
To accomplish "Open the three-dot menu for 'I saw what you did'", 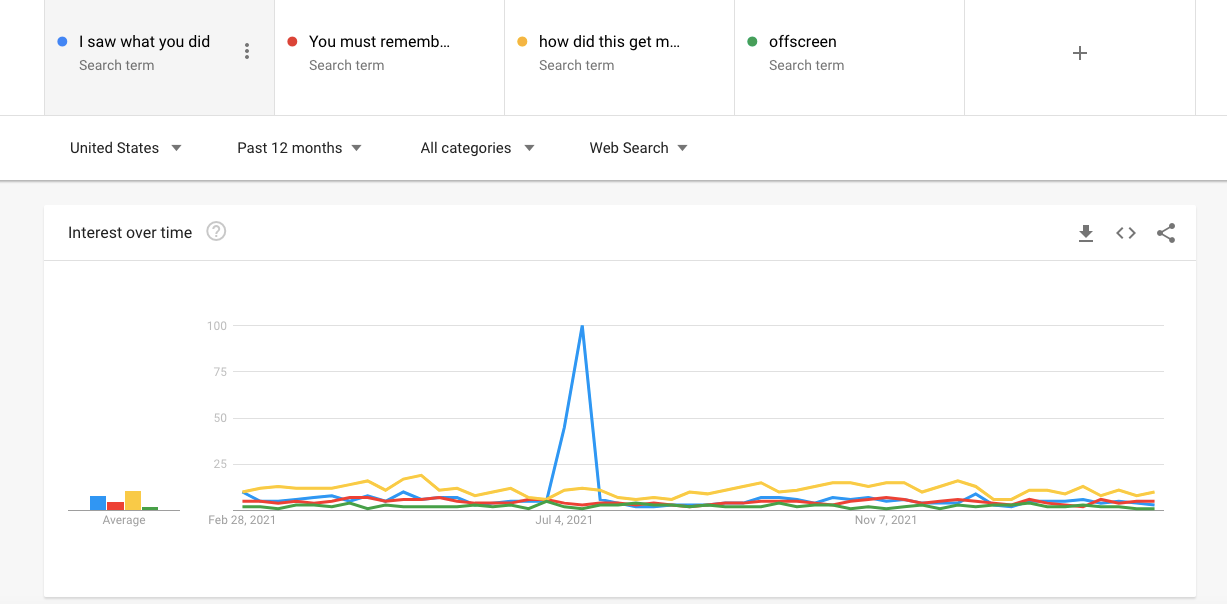I will (x=247, y=50).
